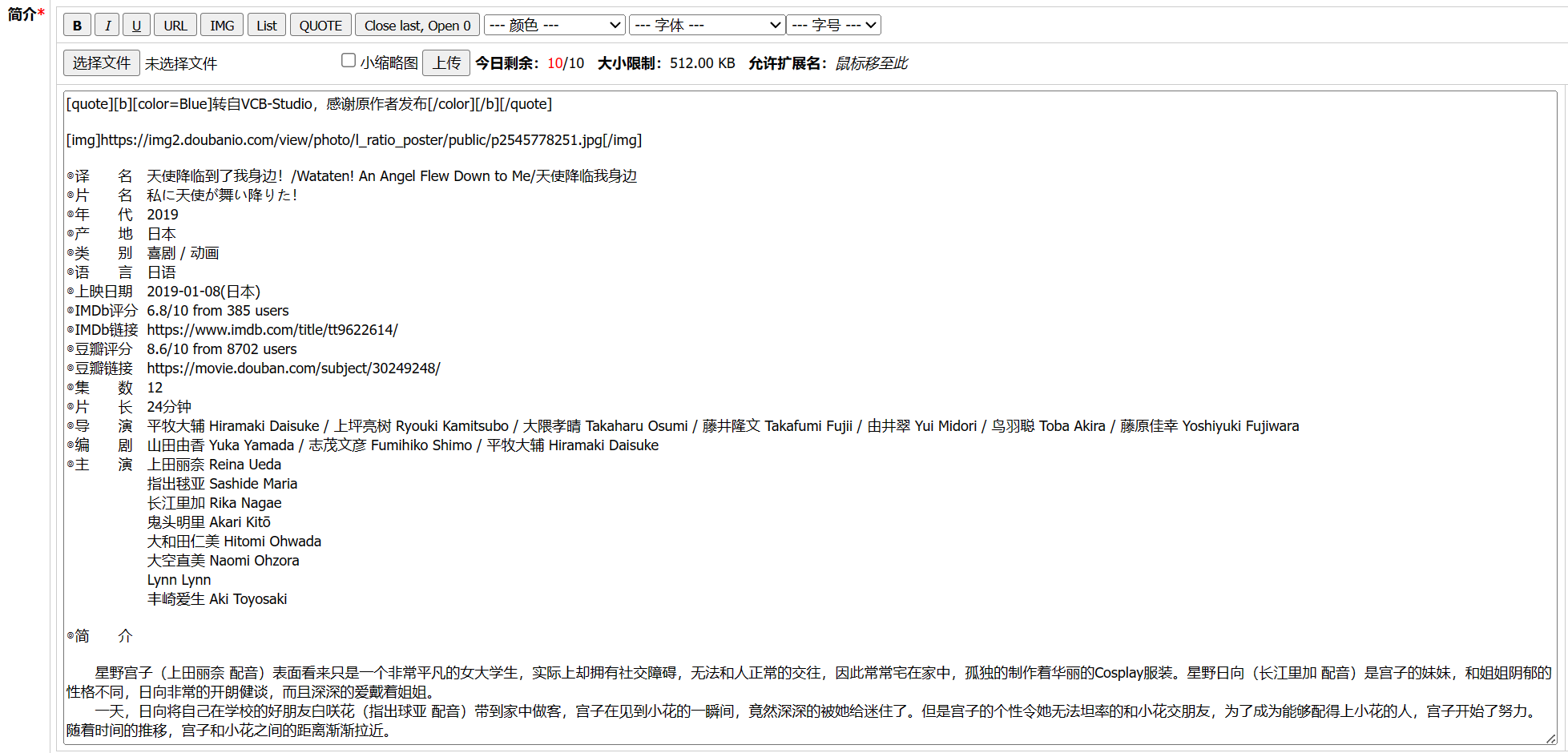The height and width of the screenshot is (753, 1568).
Task: Click the 简介 field label
Action: (26, 14)
